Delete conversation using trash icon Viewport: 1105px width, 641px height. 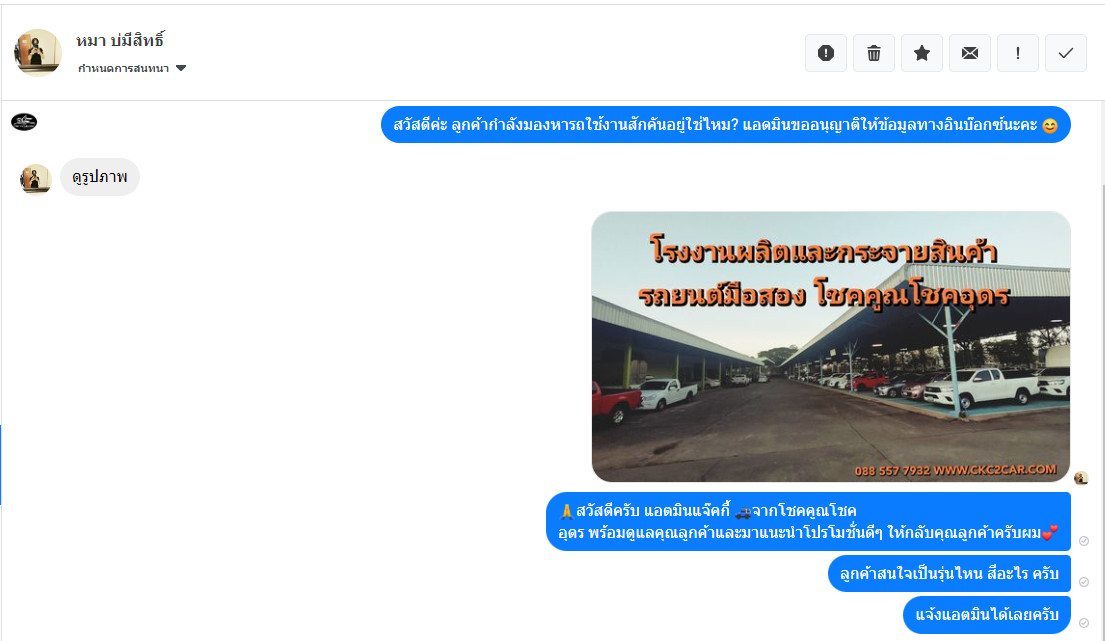pos(874,53)
